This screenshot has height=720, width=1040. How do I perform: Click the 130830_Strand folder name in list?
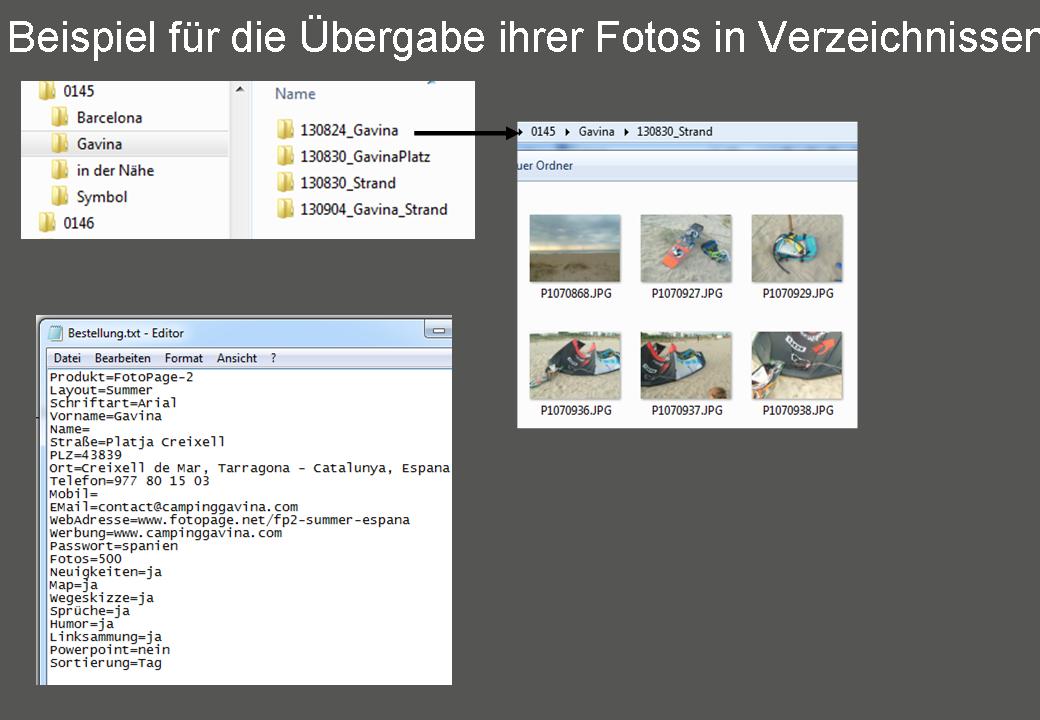point(348,183)
